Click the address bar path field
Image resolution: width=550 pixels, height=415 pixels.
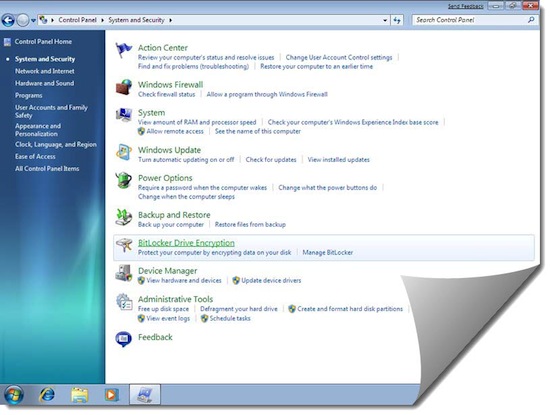tap(214, 20)
